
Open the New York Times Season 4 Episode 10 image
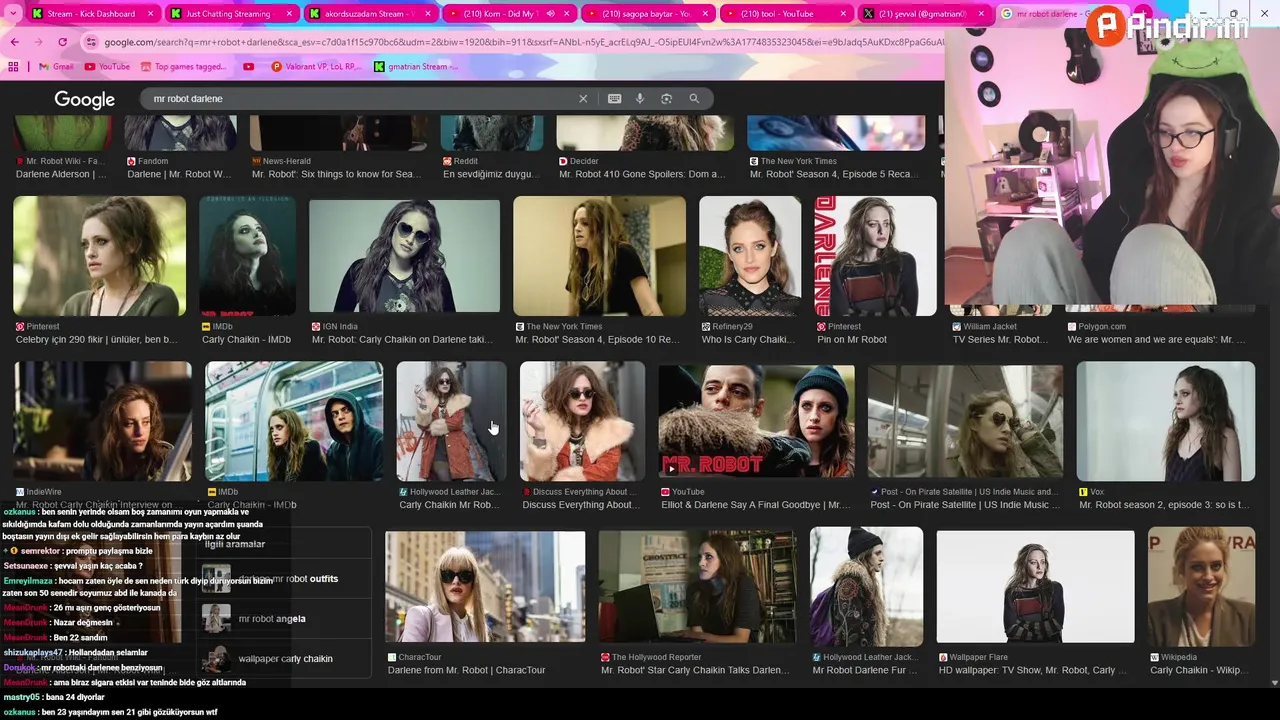(599, 256)
